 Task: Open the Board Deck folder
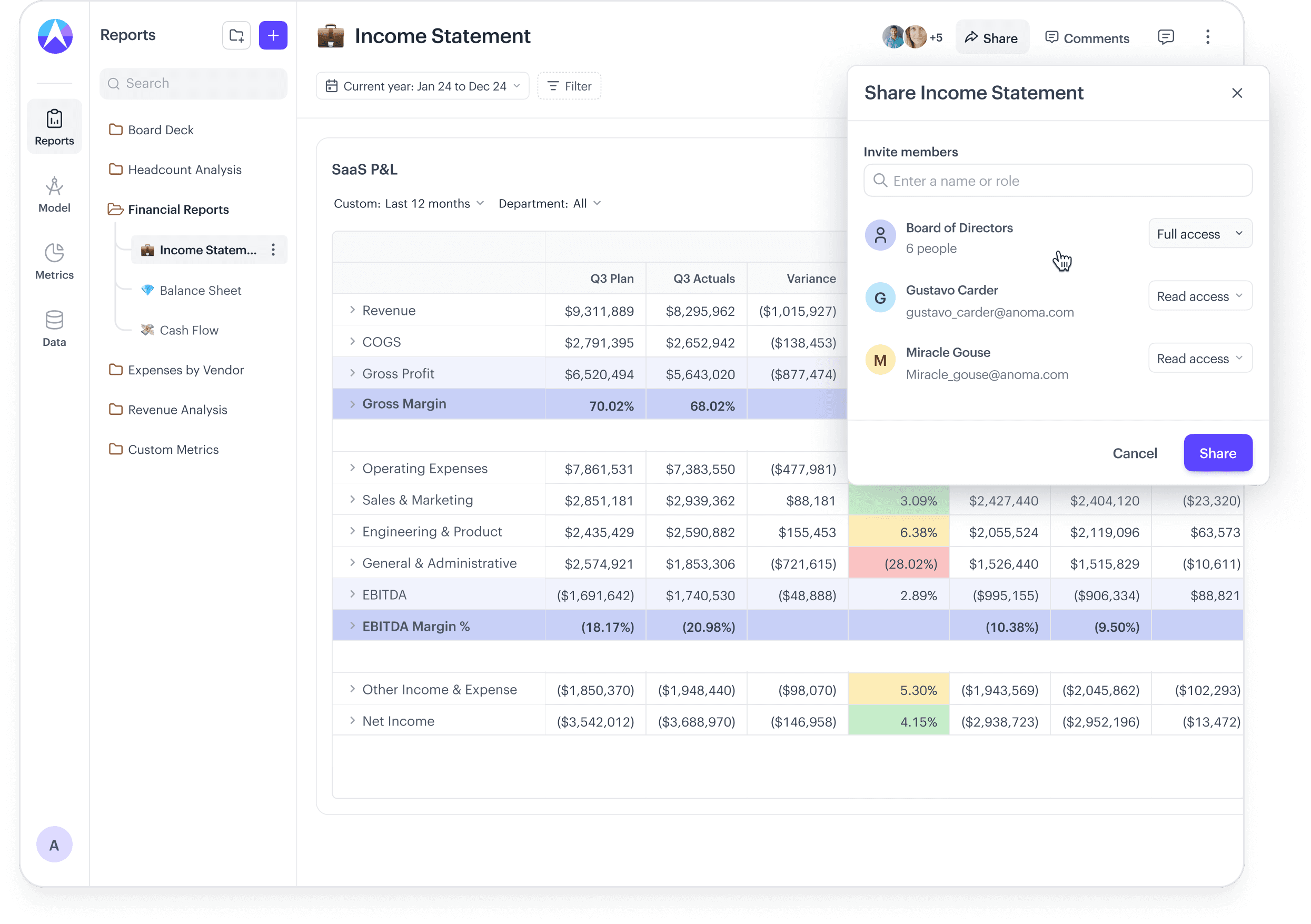coord(151,130)
